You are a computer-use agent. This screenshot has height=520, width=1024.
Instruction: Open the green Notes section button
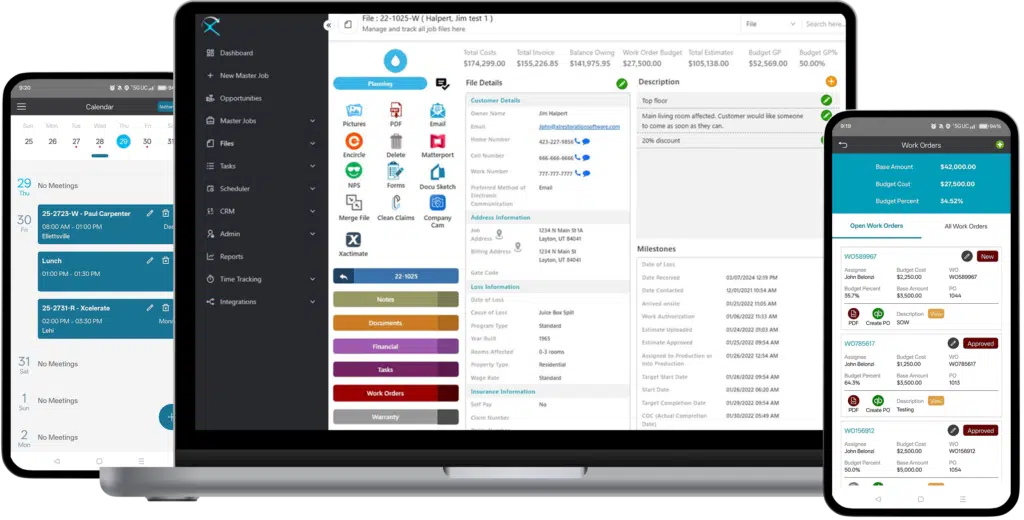coord(396,299)
